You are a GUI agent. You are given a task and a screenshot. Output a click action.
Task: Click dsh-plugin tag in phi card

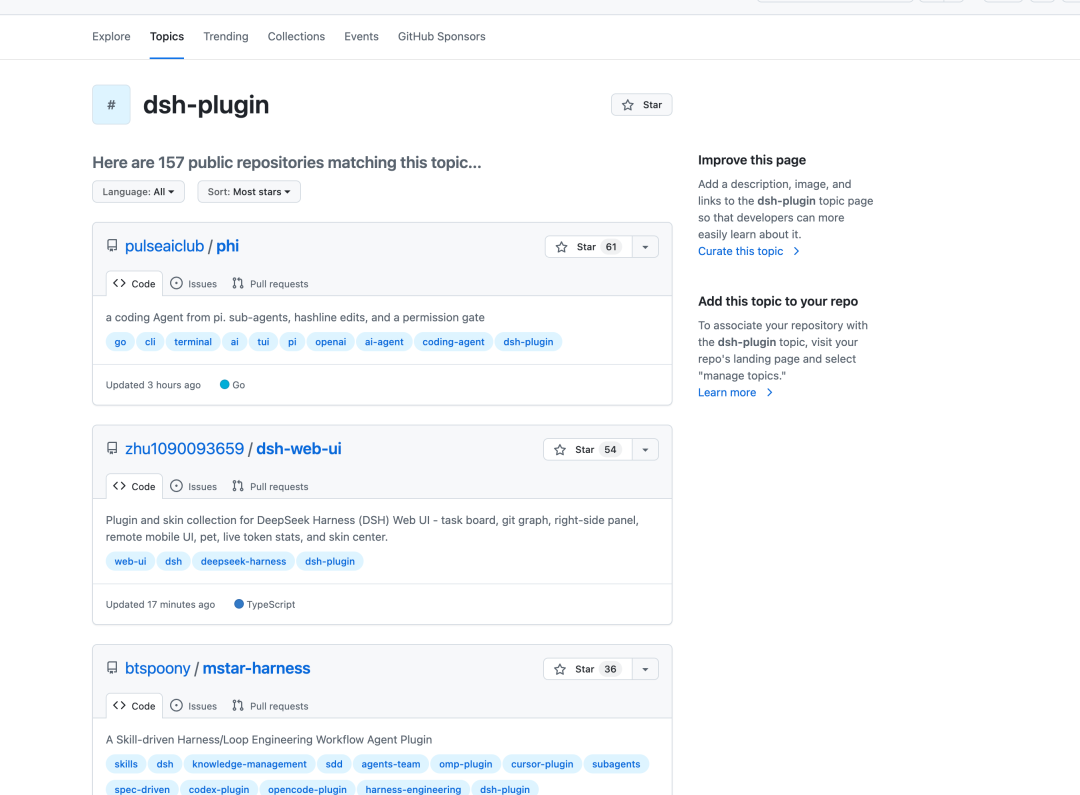click(528, 342)
